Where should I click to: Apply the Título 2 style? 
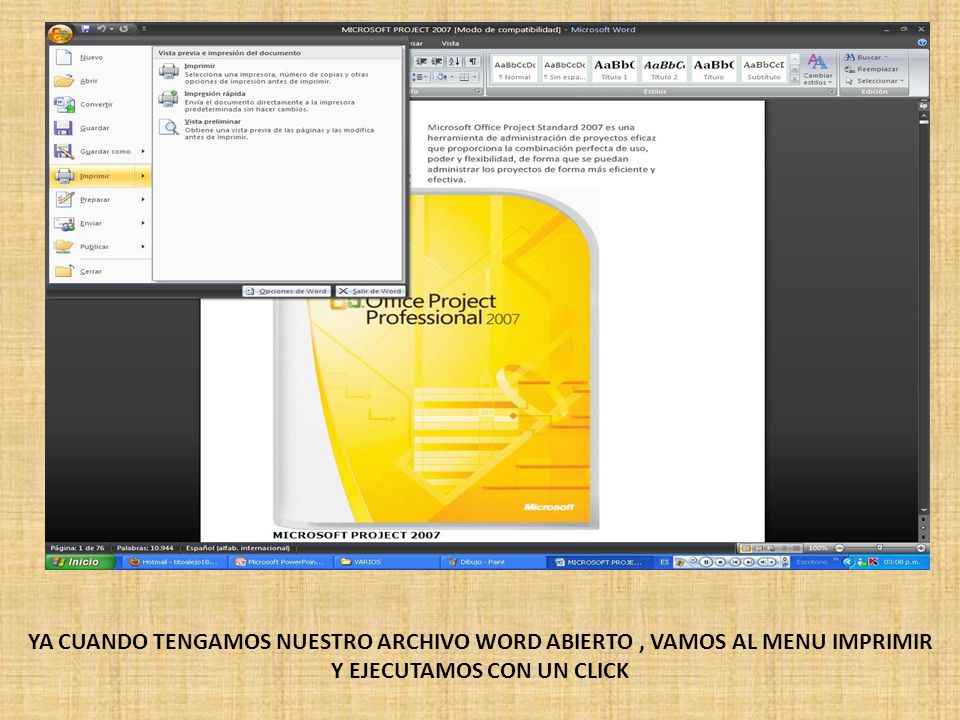[x=664, y=70]
